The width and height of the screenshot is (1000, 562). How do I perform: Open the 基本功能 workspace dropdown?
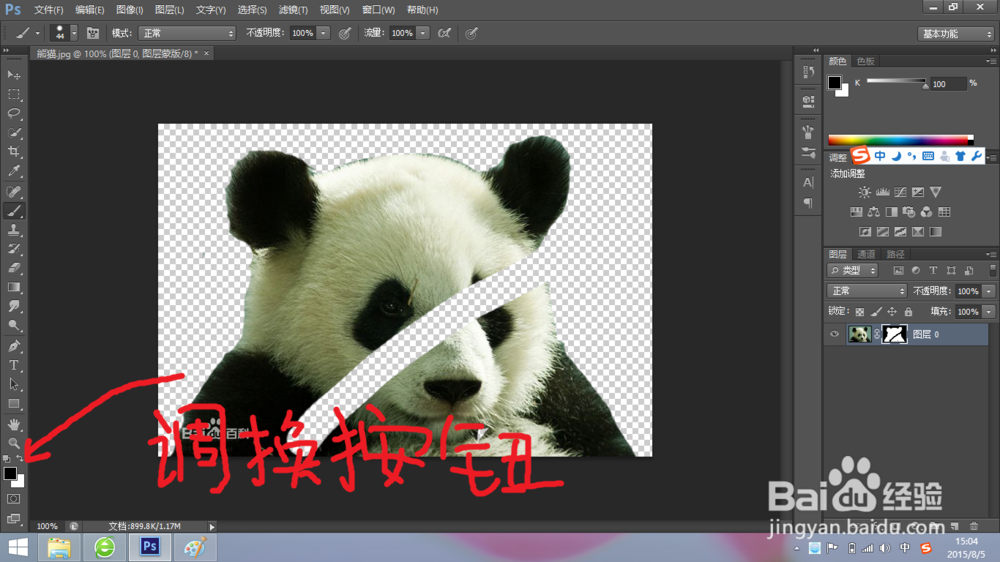pyautogui.click(x=955, y=34)
